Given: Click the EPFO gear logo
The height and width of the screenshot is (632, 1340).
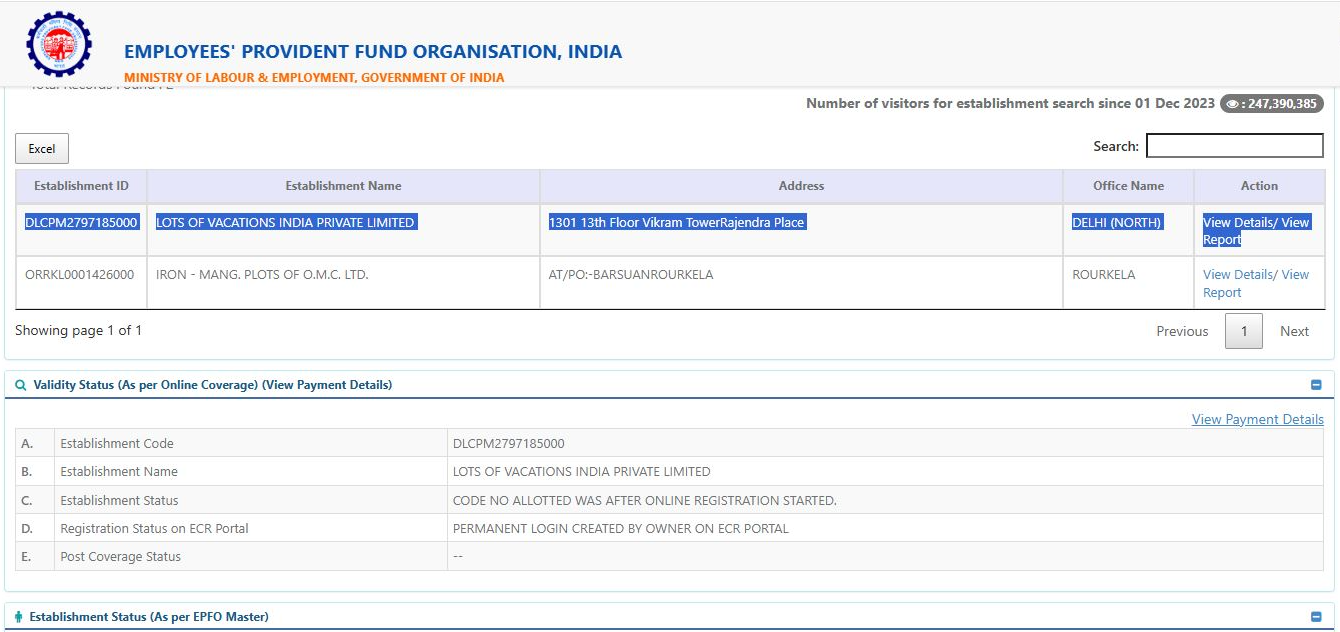Looking at the screenshot, I should coord(59,44).
